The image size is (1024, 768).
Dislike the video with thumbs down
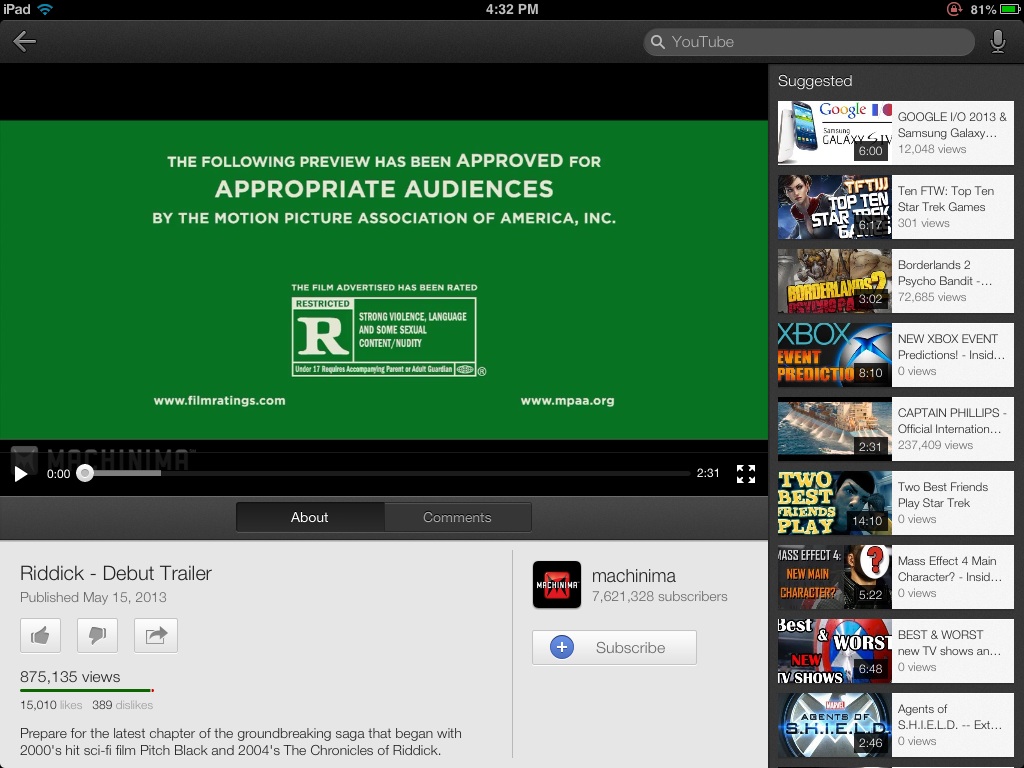97,635
